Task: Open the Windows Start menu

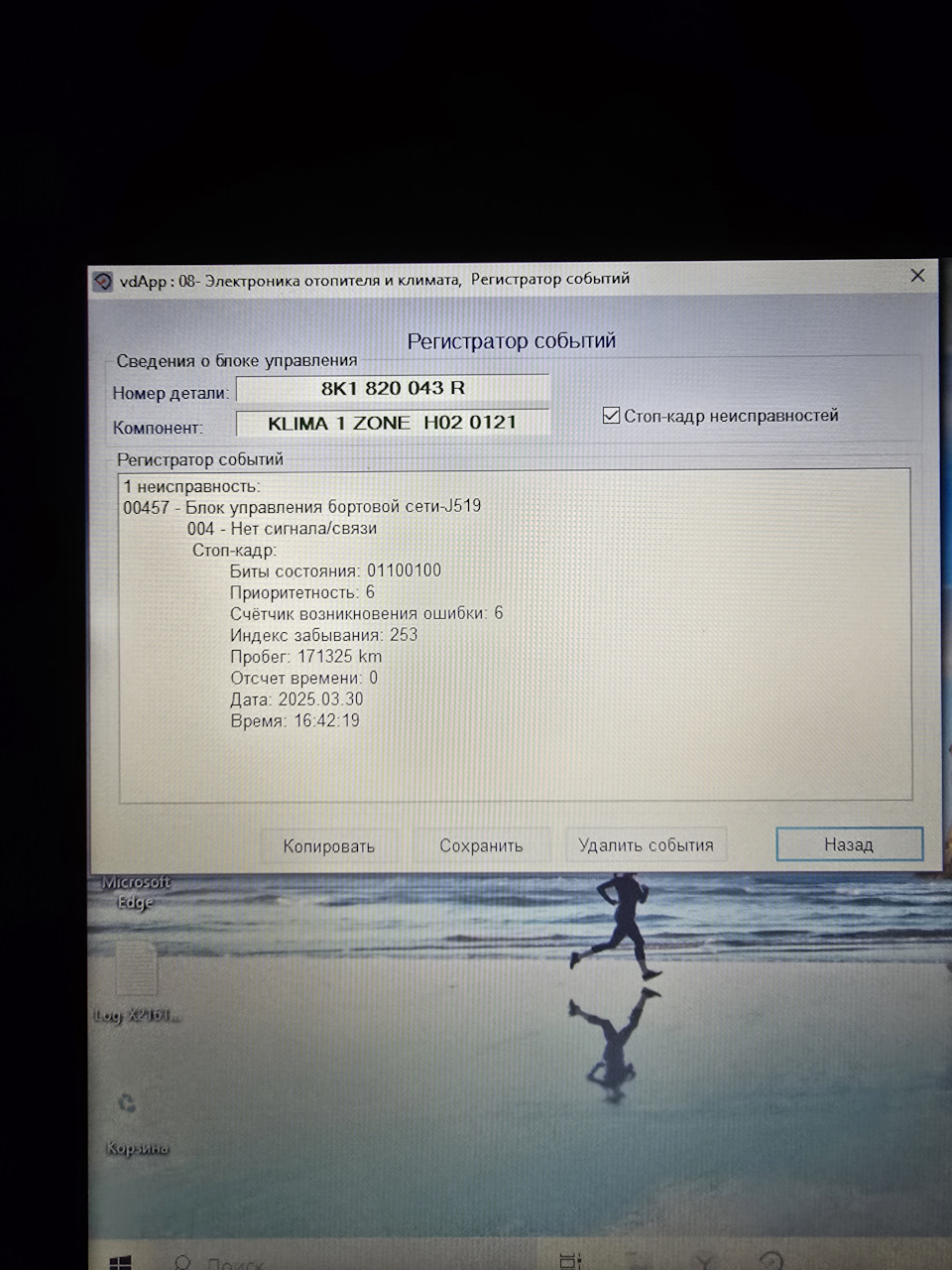Action: coord(120,1262)
